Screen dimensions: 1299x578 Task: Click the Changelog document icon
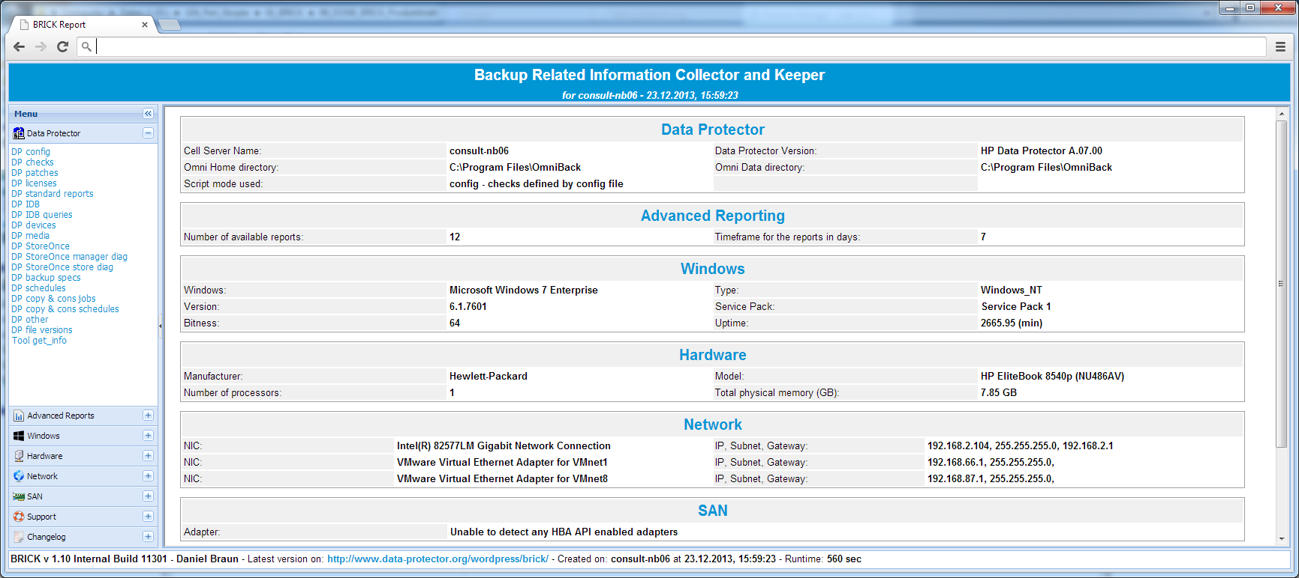(18, 537)
